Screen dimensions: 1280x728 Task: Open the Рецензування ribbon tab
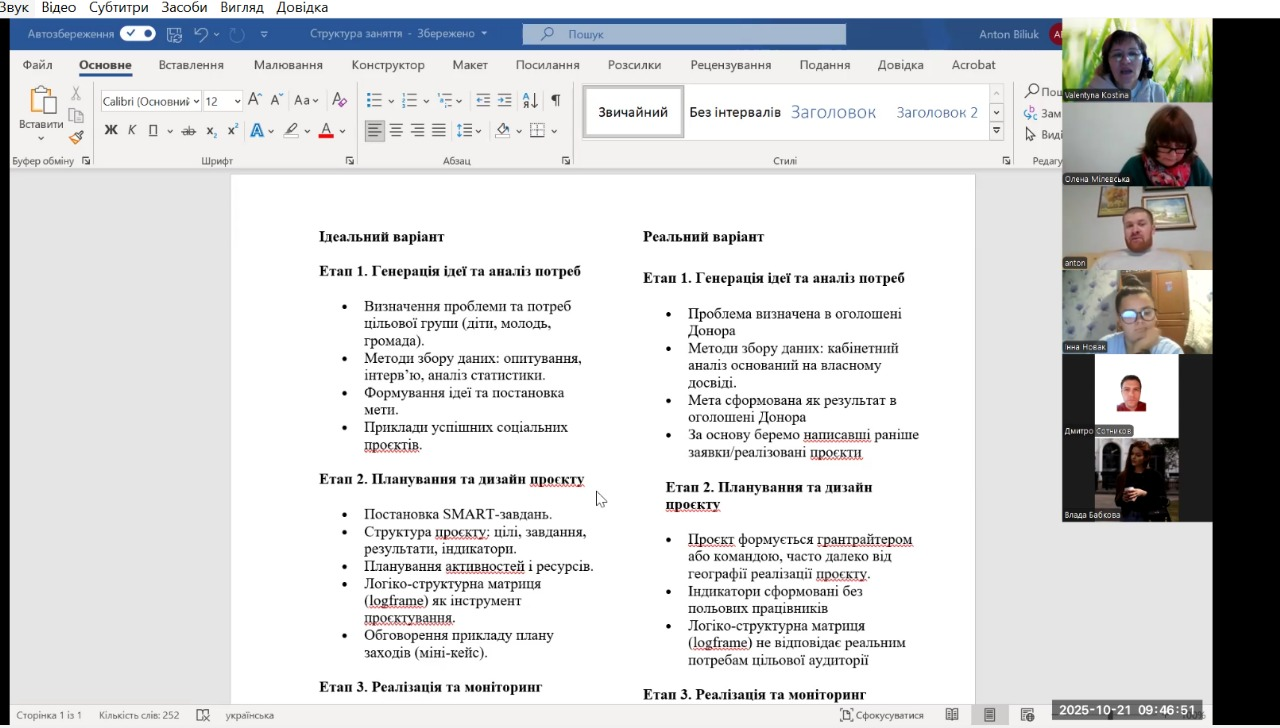point(730,65)
